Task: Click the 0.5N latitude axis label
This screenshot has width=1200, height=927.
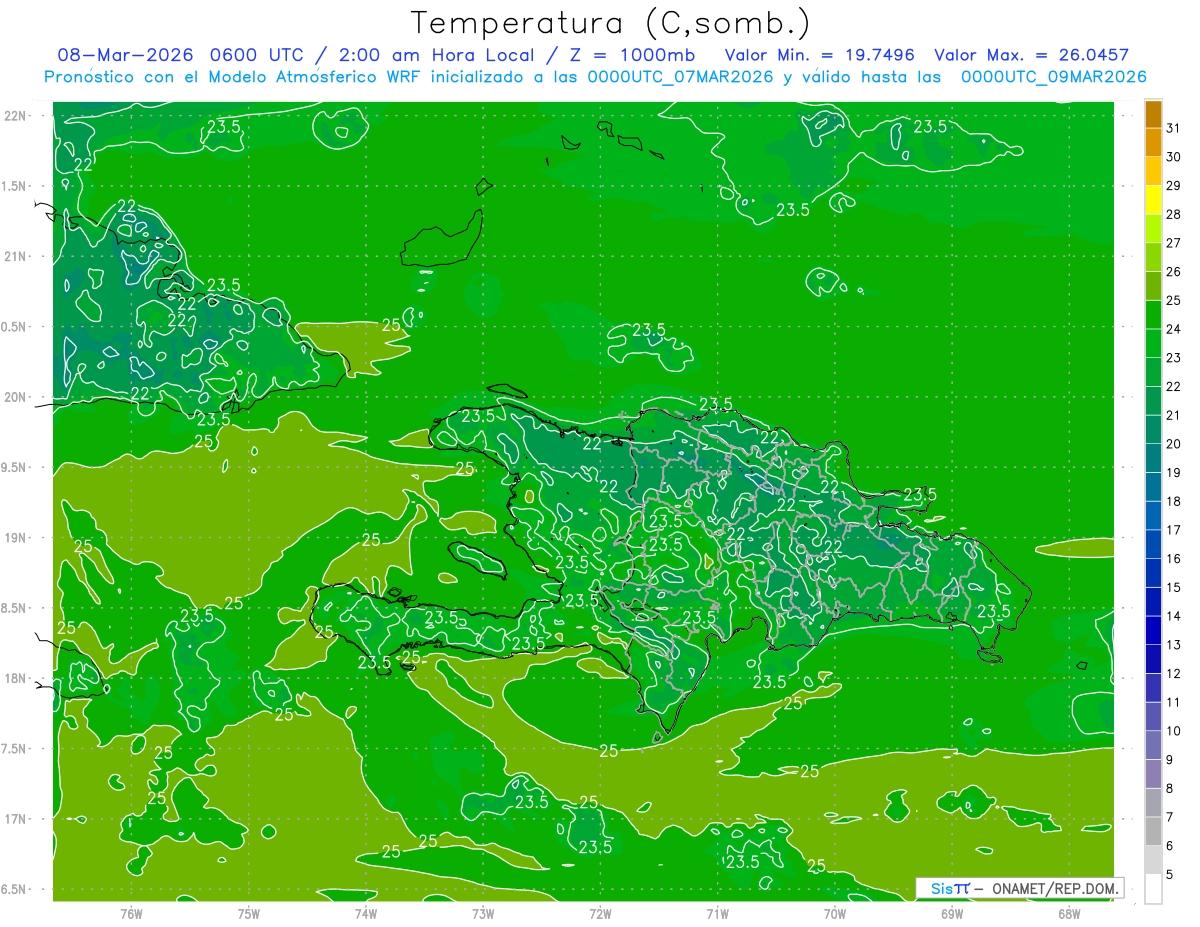Action: pos(14,327)
